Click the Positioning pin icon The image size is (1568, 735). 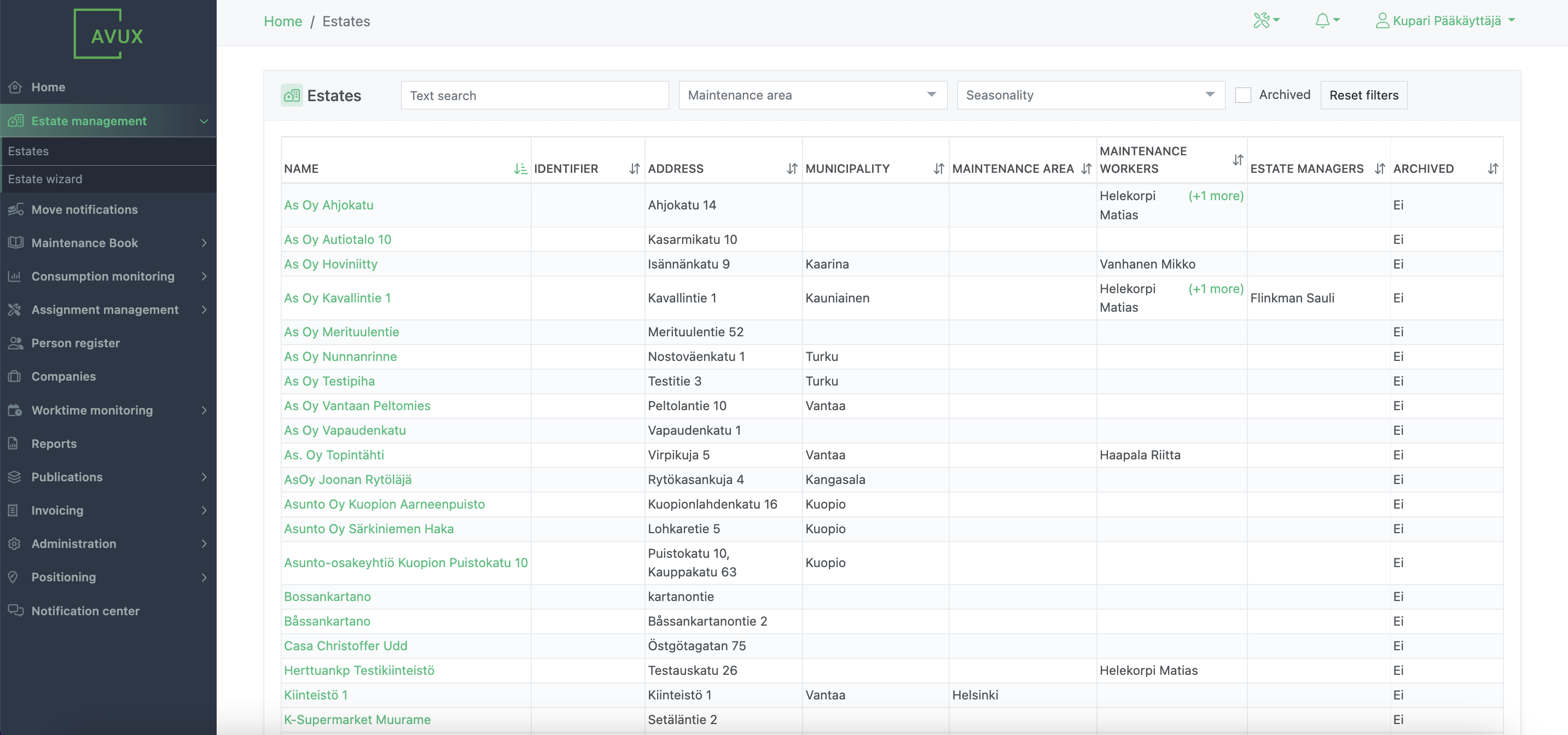tap(15, 577)
